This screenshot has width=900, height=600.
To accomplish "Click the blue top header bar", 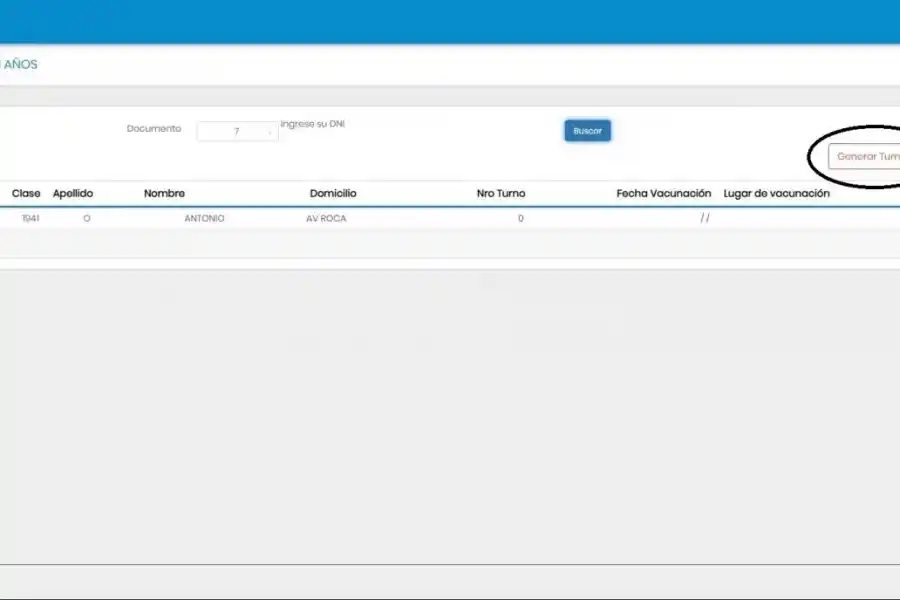I will click(450, 21).
